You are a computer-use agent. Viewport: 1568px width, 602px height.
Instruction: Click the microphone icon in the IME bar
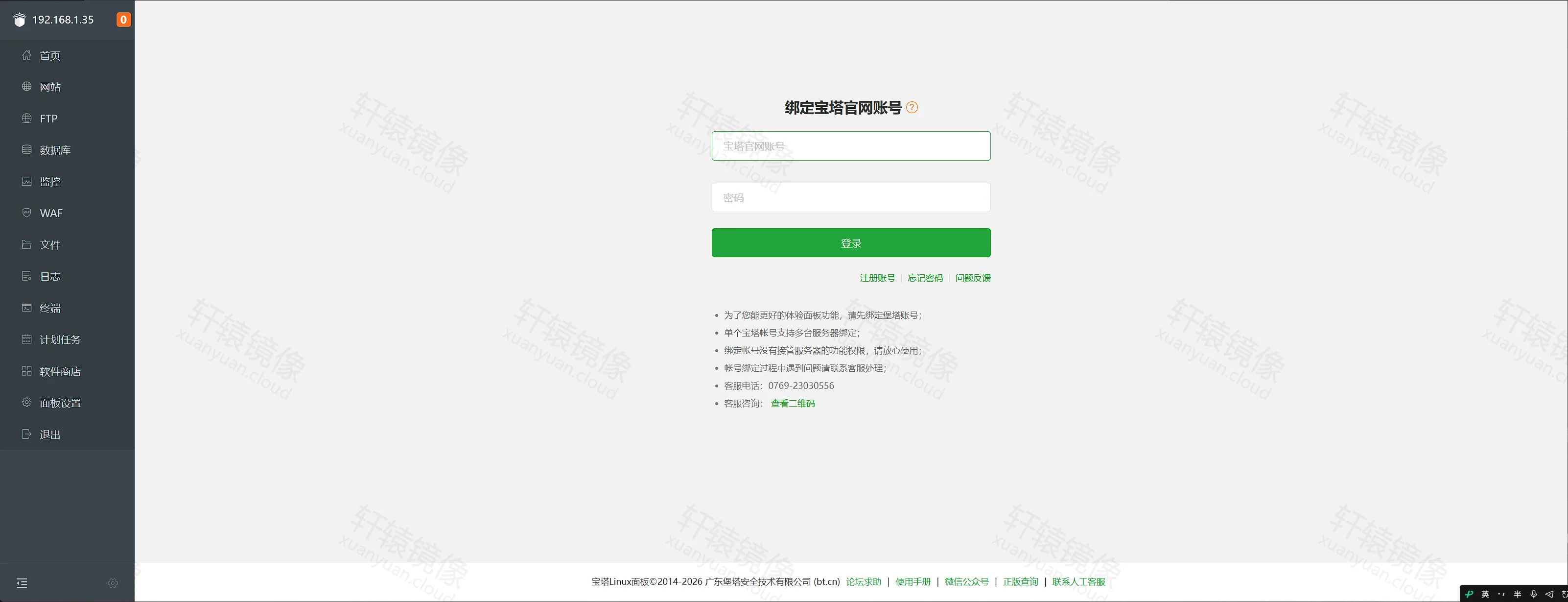pos(1533,594)
